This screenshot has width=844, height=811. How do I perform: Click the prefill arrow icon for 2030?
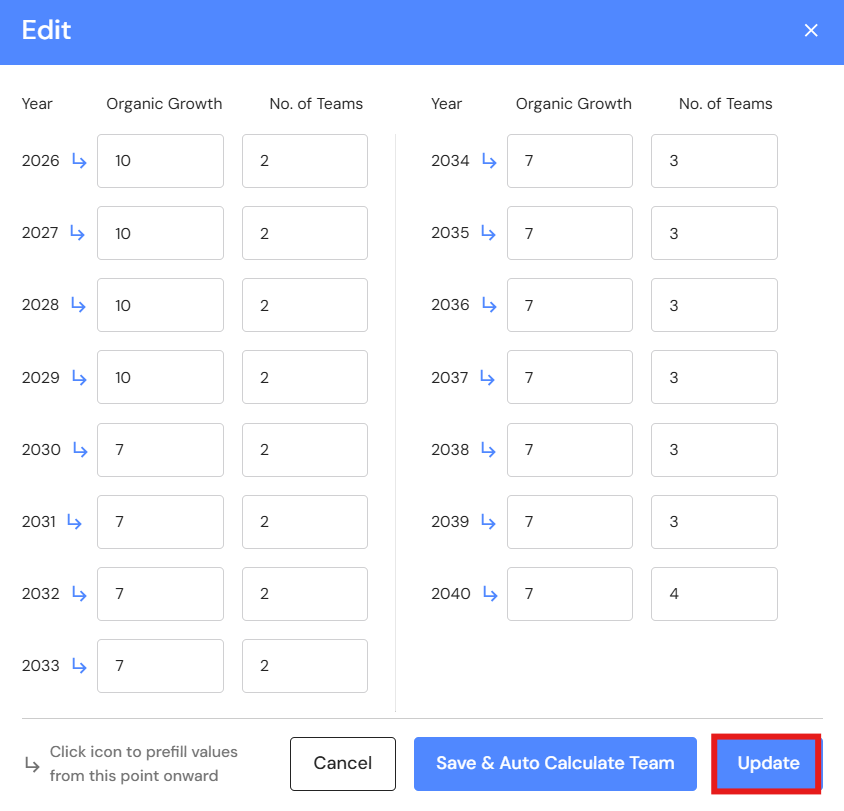coord(79,450)
